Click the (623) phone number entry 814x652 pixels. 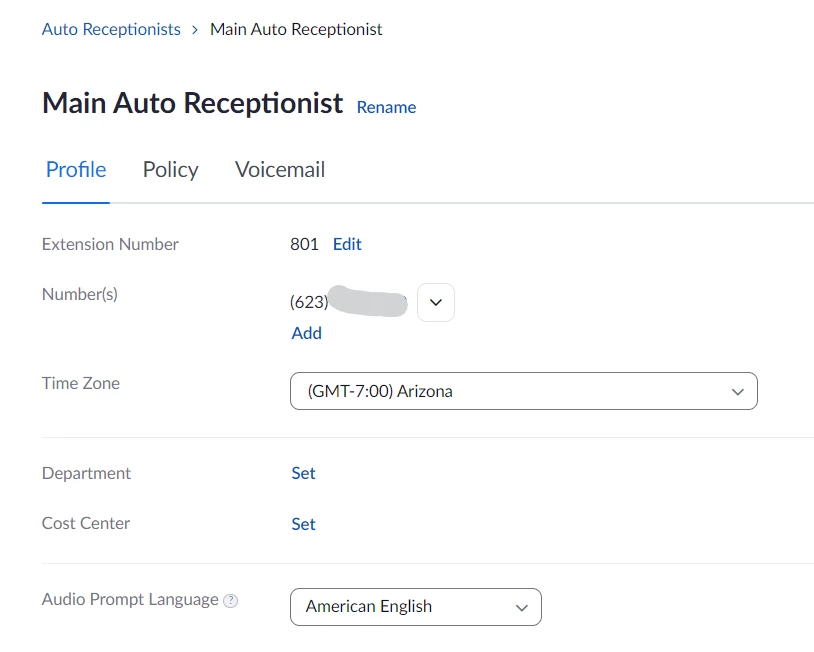click(x=347, y=302)
